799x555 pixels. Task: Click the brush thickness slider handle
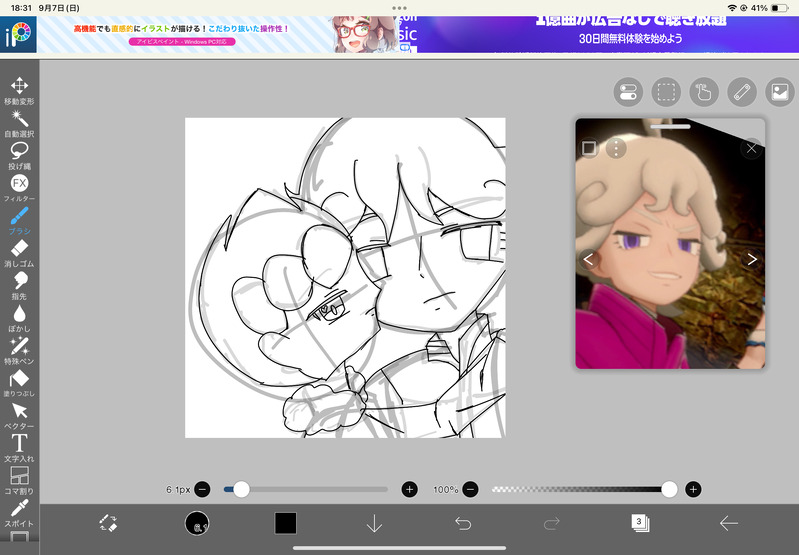pyautogui.click(x=242, y=490)
